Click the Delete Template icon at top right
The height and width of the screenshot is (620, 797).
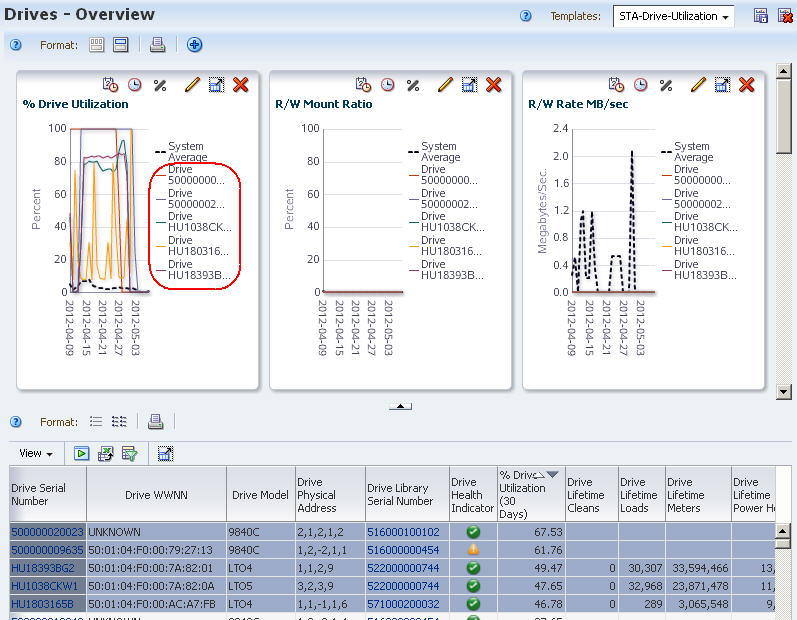coord(785,16)
